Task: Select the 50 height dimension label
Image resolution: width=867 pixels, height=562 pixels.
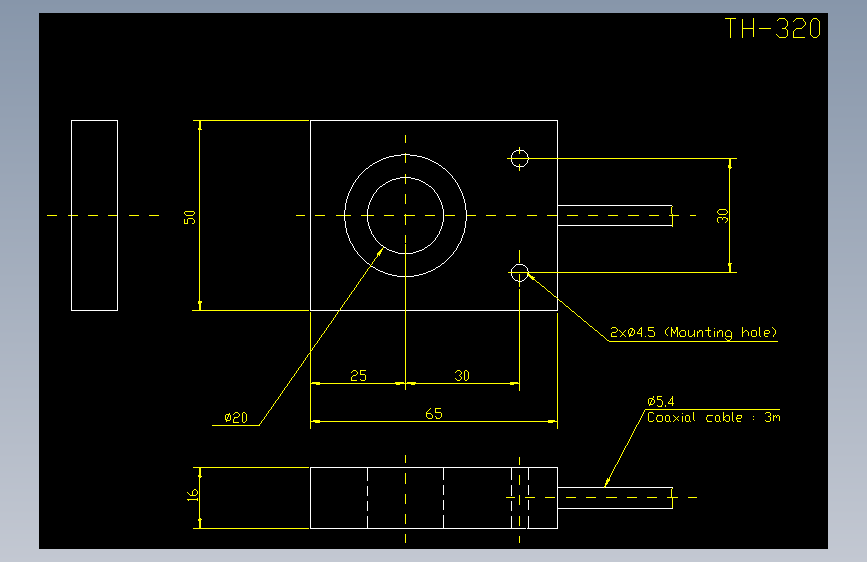Action: tap(190, 217)
